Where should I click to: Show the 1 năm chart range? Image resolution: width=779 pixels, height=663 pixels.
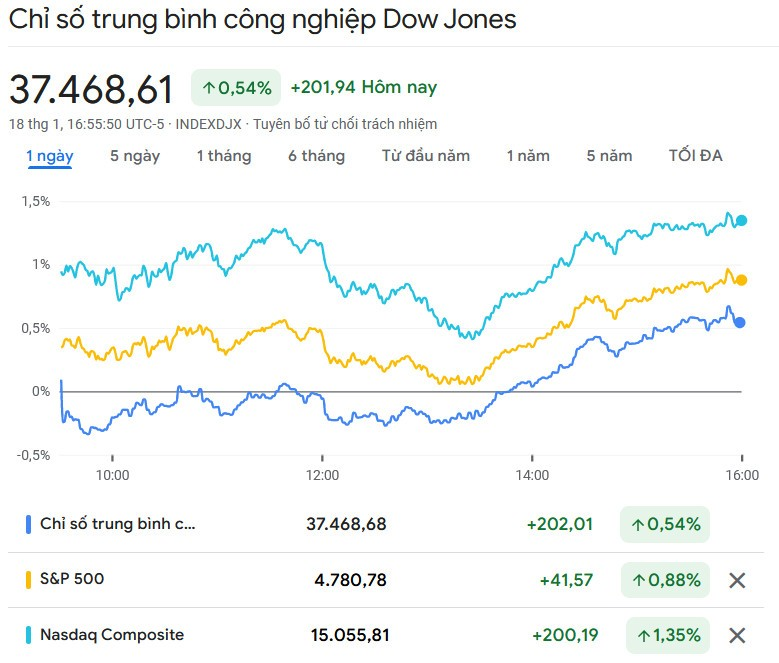pyautogui.click(x=528, y=156)
